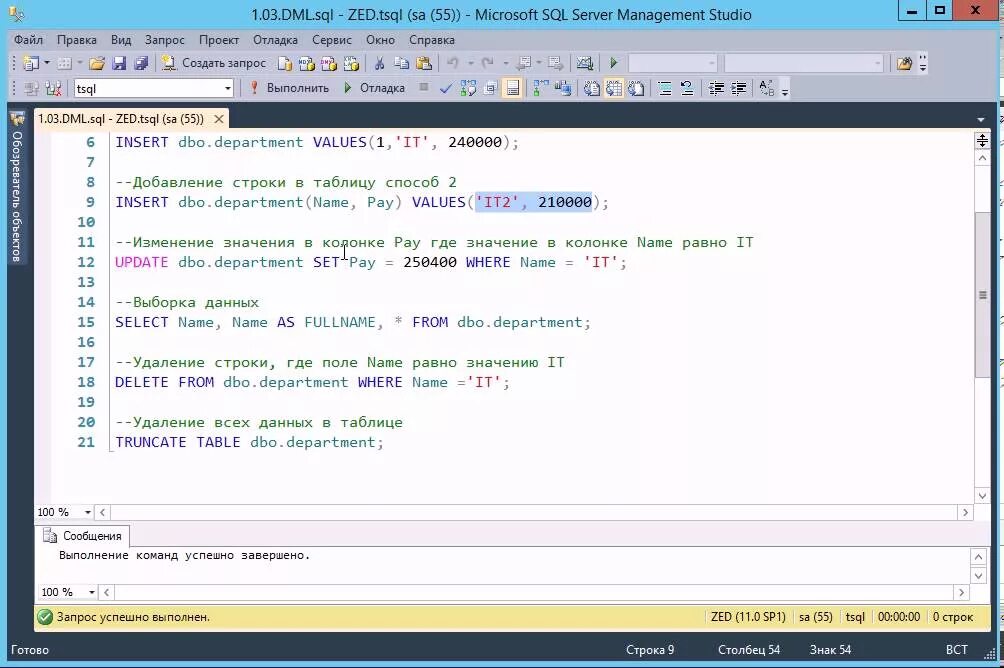
Task: Click the Paste clipboard icon
Action: coord(424,63)
